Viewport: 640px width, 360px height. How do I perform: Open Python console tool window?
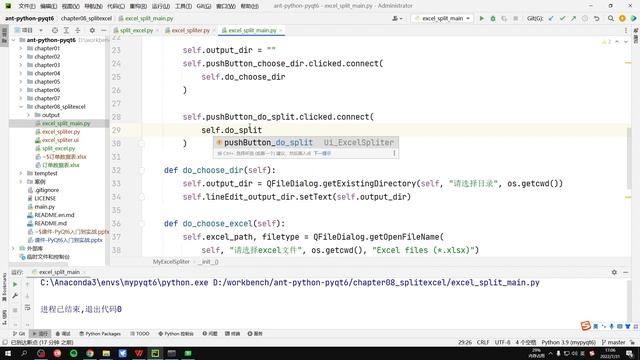click(176, 334)
